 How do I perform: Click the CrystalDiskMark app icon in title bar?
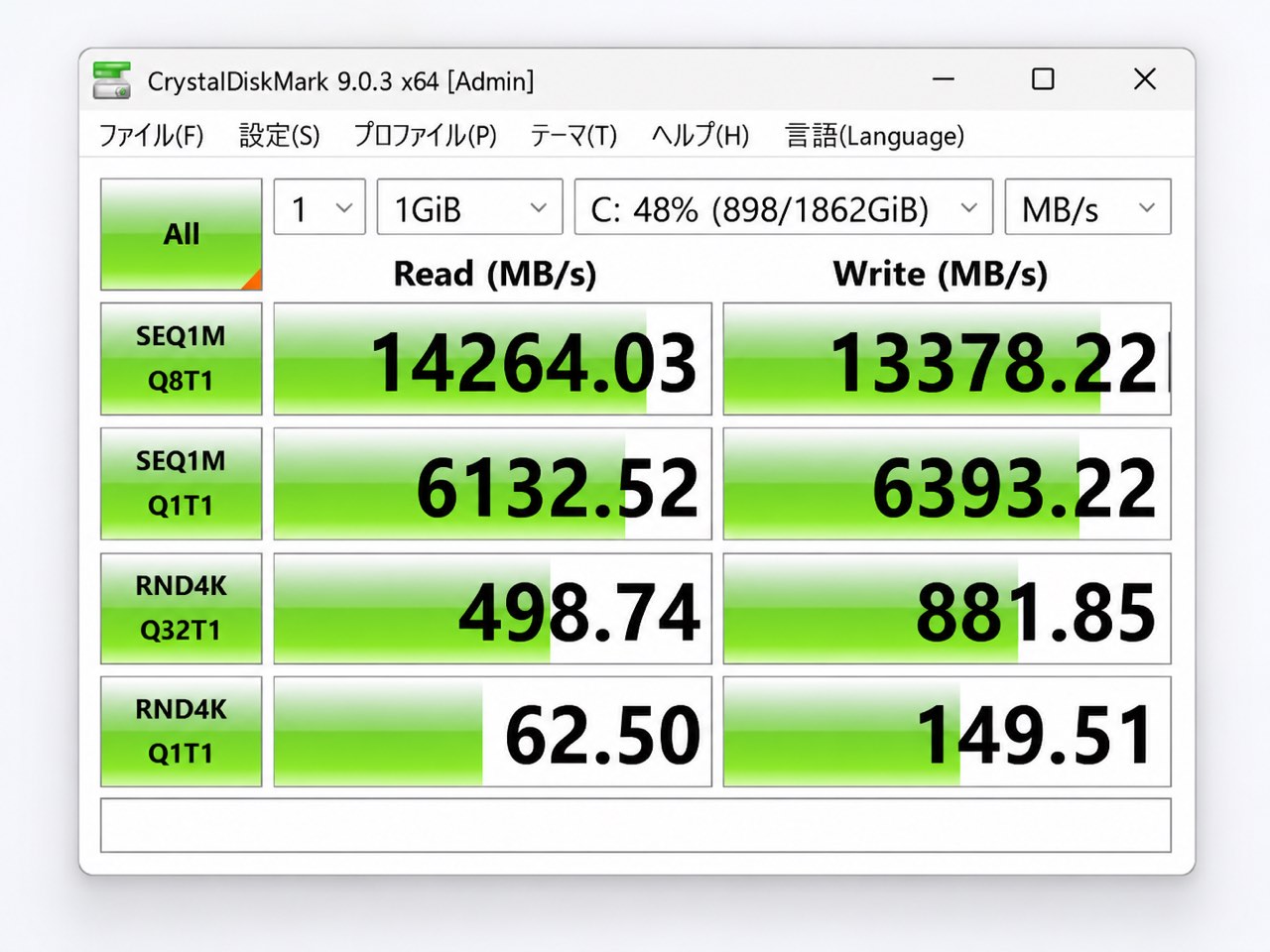111,80
